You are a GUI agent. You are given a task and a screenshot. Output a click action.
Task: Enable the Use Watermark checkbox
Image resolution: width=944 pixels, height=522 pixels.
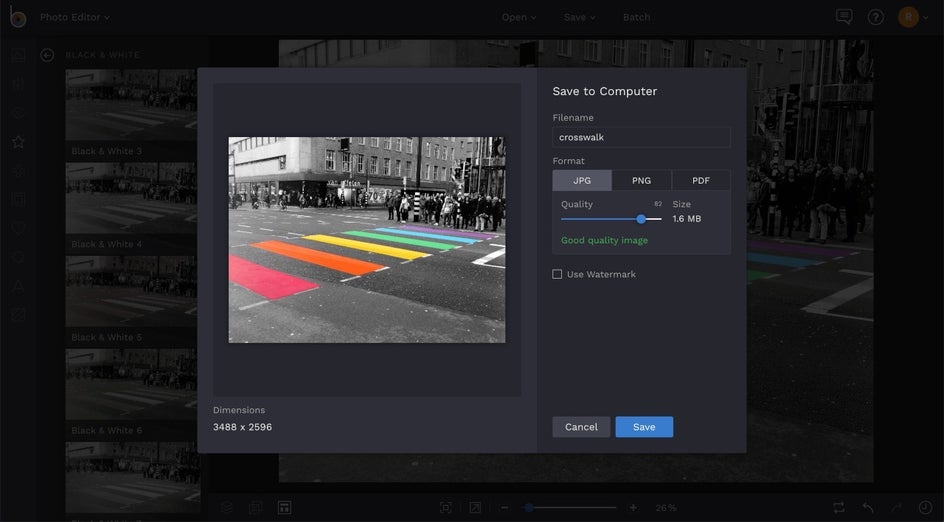point(557,274)
